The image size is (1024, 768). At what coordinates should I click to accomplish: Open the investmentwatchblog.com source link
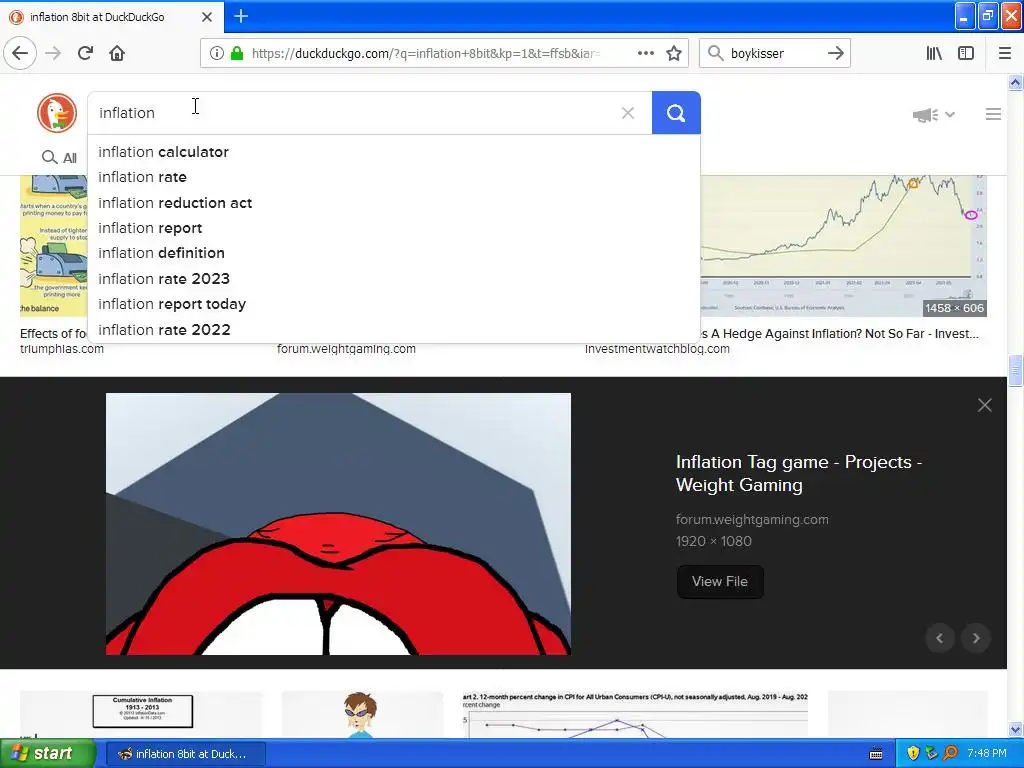pos(657,349)
